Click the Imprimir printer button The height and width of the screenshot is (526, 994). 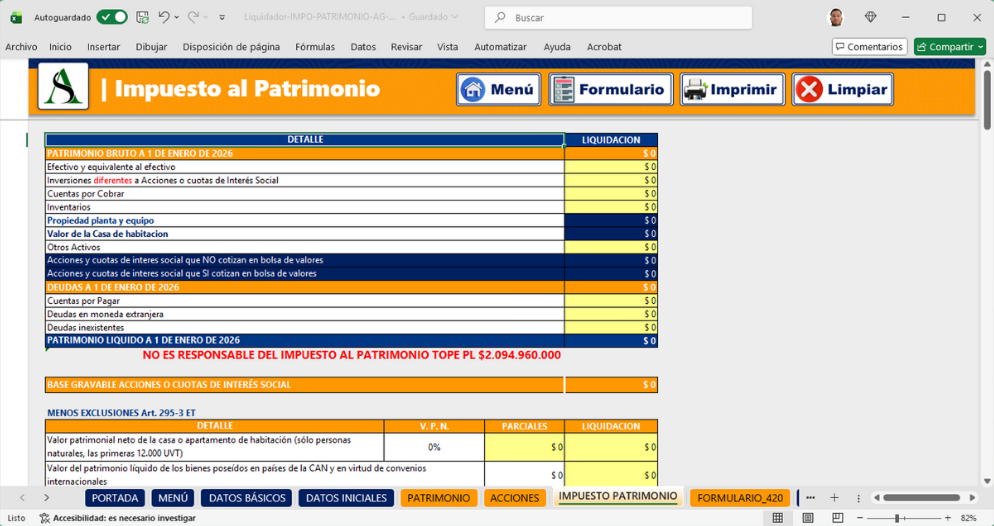(x=732, y=89)
